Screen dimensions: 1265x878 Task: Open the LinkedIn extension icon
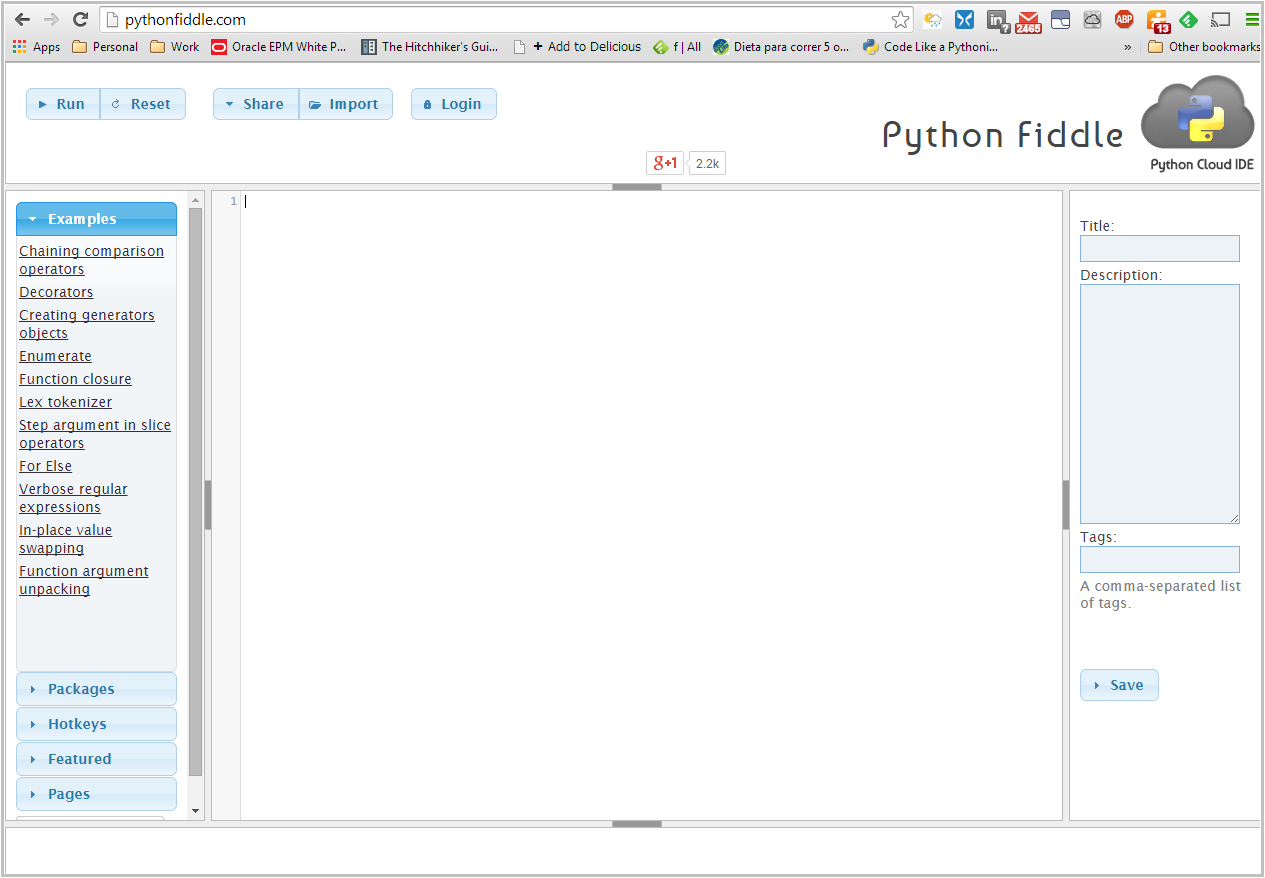(x=997, y=20)
